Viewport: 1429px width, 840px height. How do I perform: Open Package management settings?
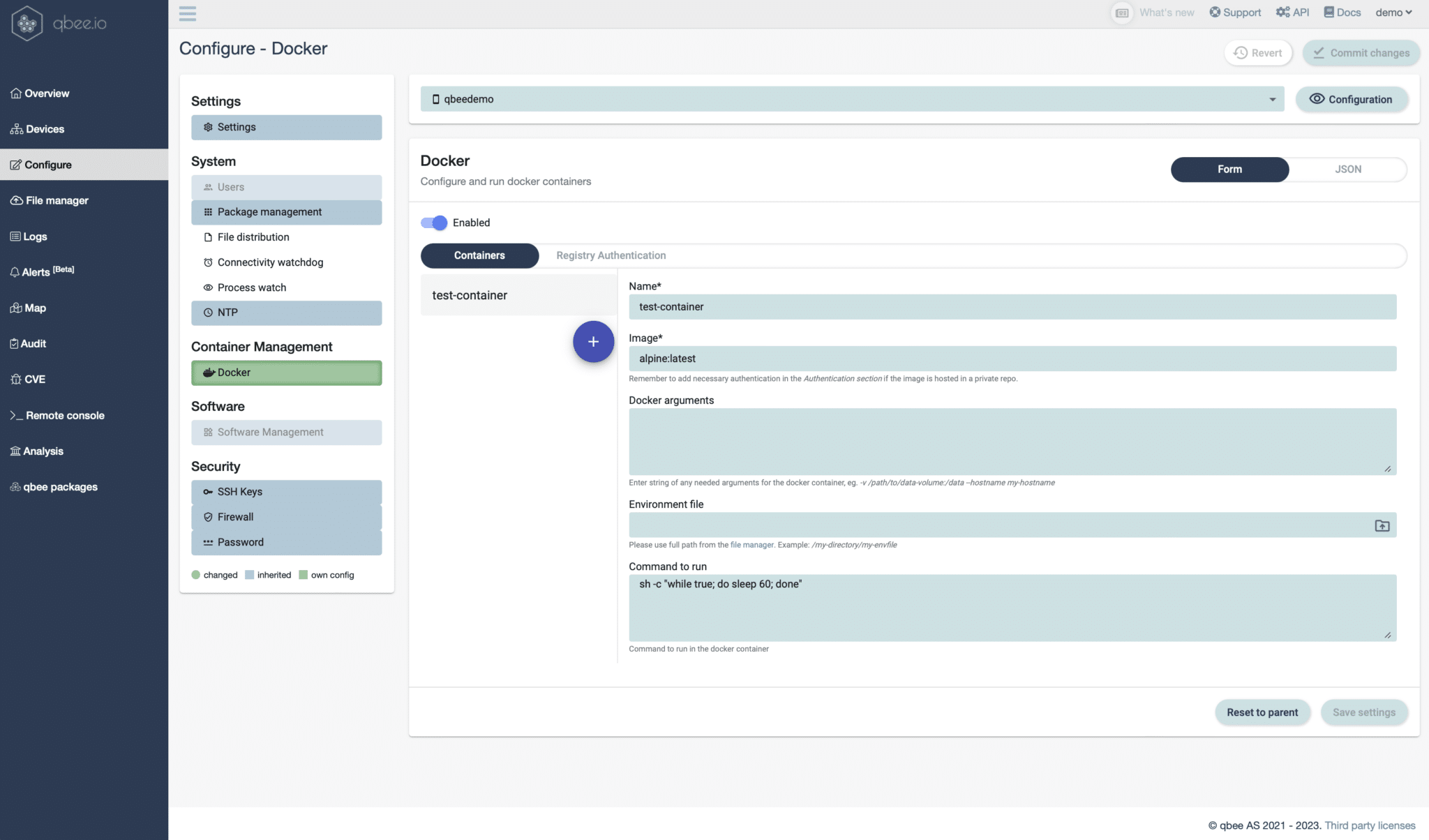click(286, 212)
